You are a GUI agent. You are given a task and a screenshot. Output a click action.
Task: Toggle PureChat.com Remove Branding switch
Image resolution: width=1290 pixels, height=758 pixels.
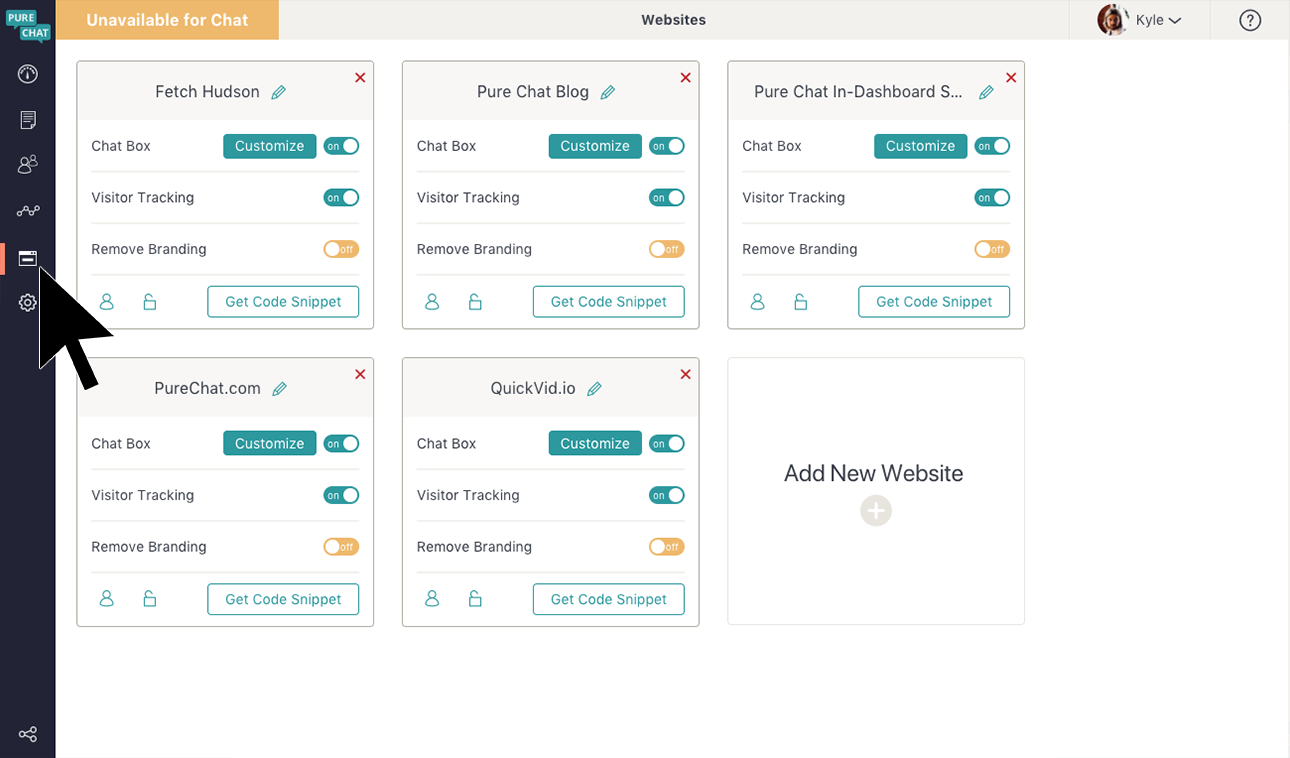[x=341, y=547]
